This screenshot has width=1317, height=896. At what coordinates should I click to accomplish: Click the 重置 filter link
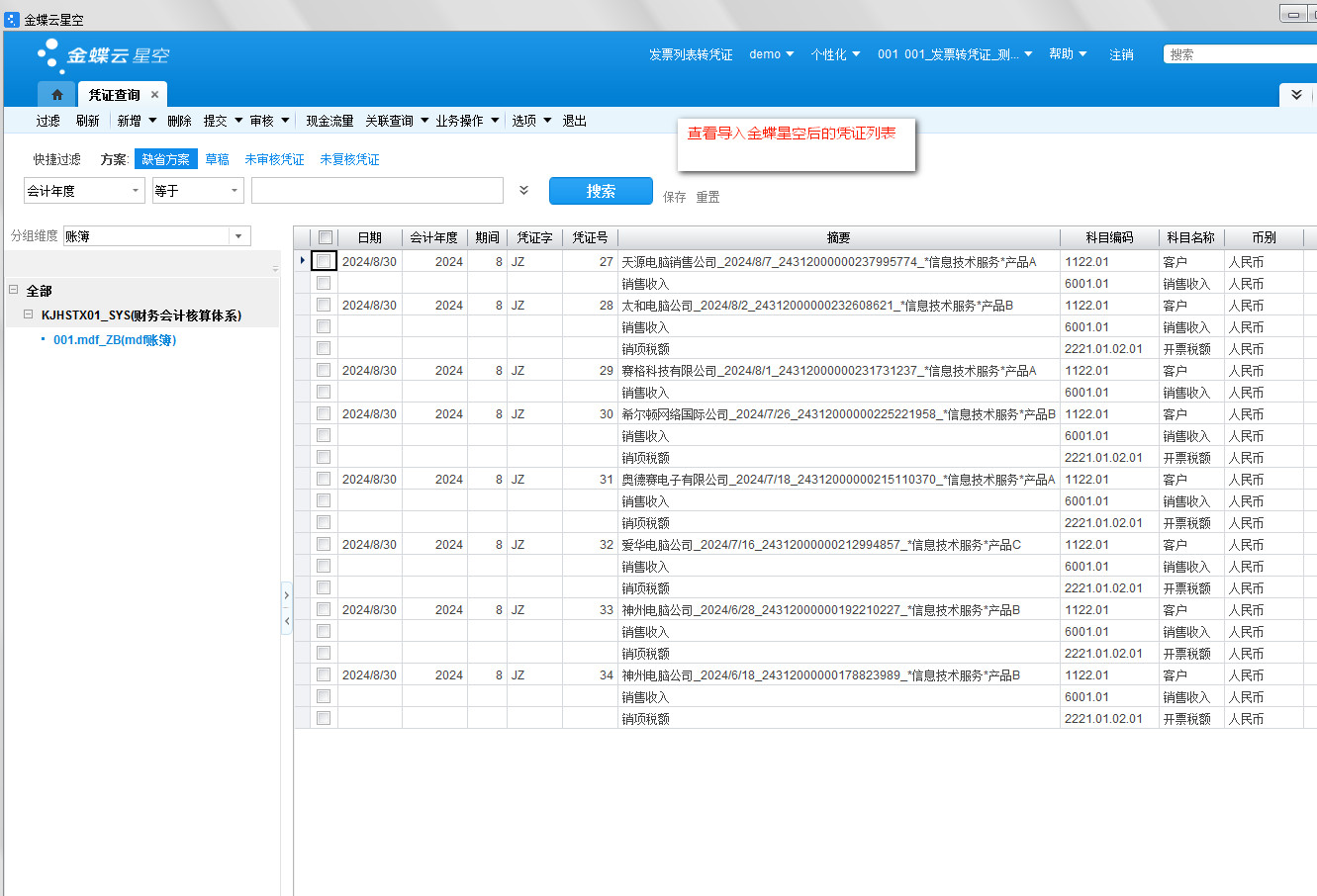708,197
